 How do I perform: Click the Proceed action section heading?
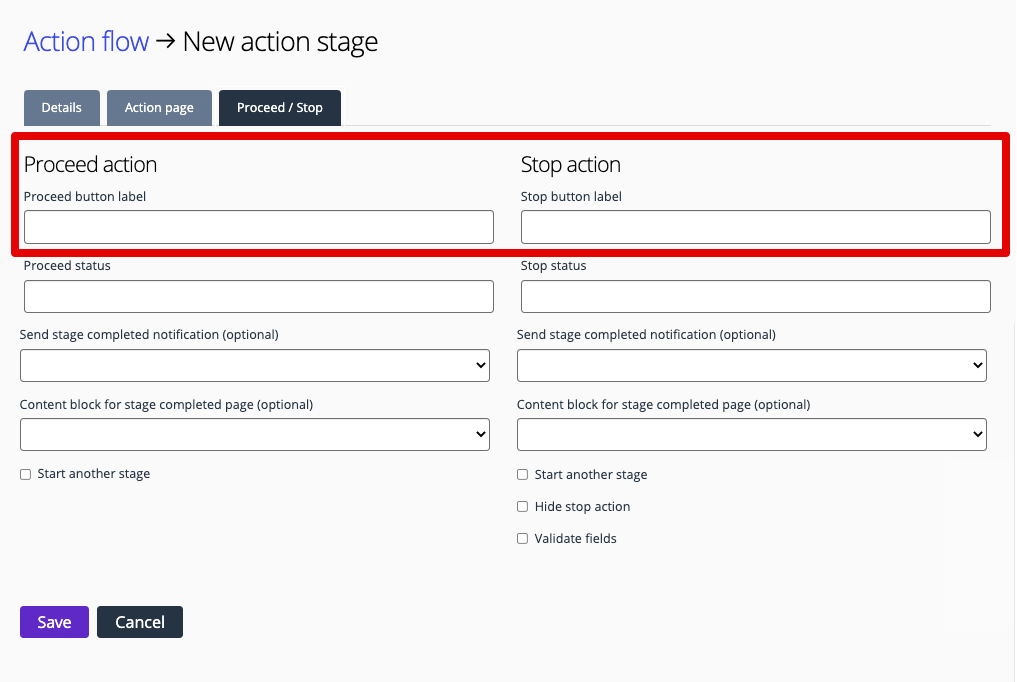(x=90, y=164)
